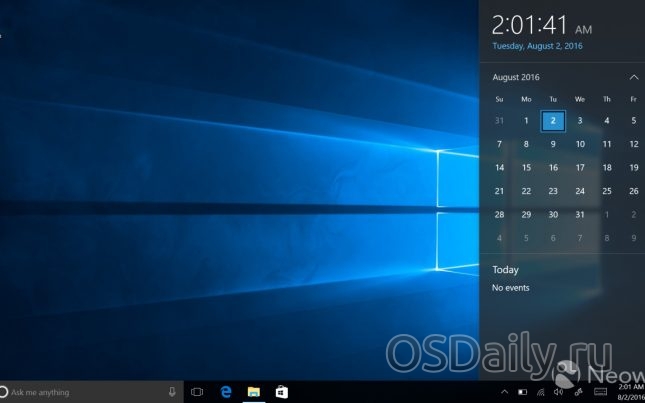This screenshot has height=403, width=645.
Task: Launch File Explorer from the taskbar
Action: [254, 392]
